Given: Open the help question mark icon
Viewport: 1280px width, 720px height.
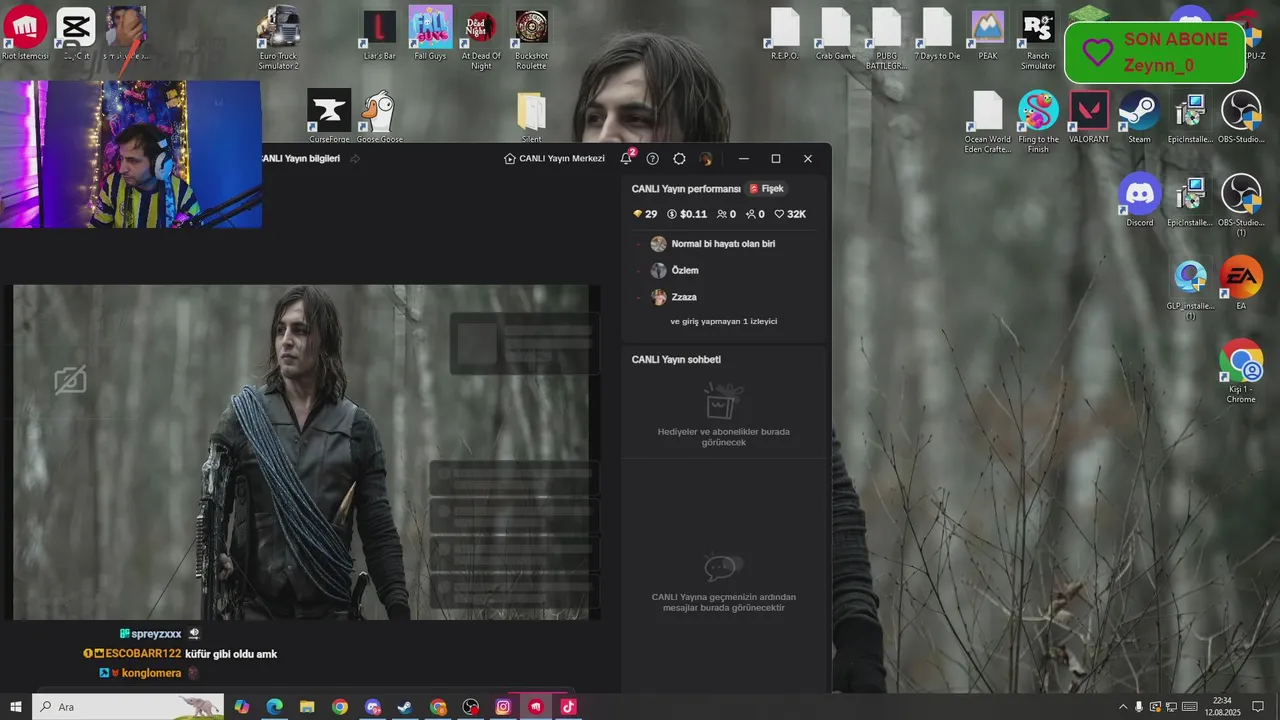Looking at the screenshot, I should point(653,158).
